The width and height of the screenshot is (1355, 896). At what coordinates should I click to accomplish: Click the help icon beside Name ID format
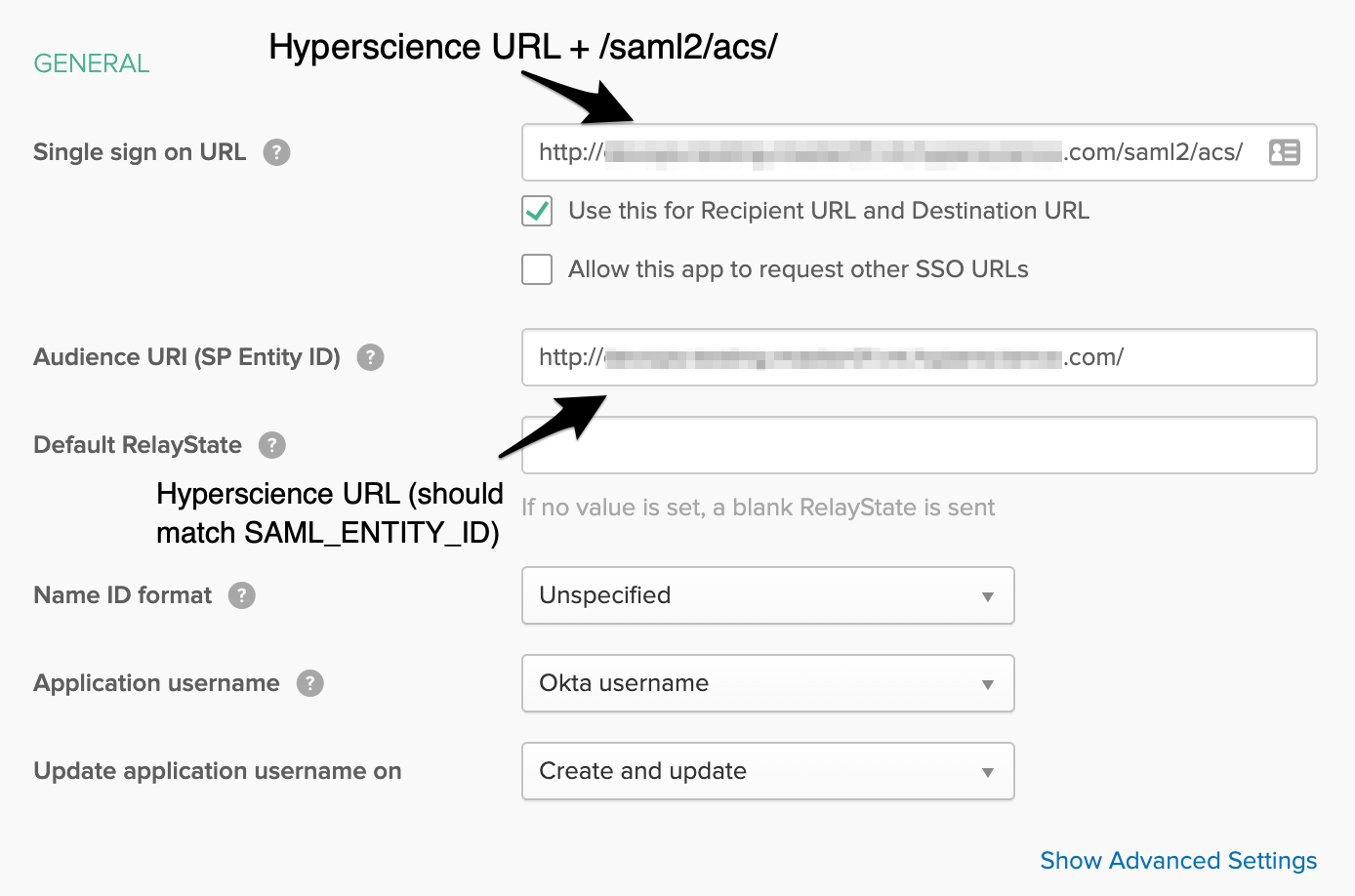[242, 595]
